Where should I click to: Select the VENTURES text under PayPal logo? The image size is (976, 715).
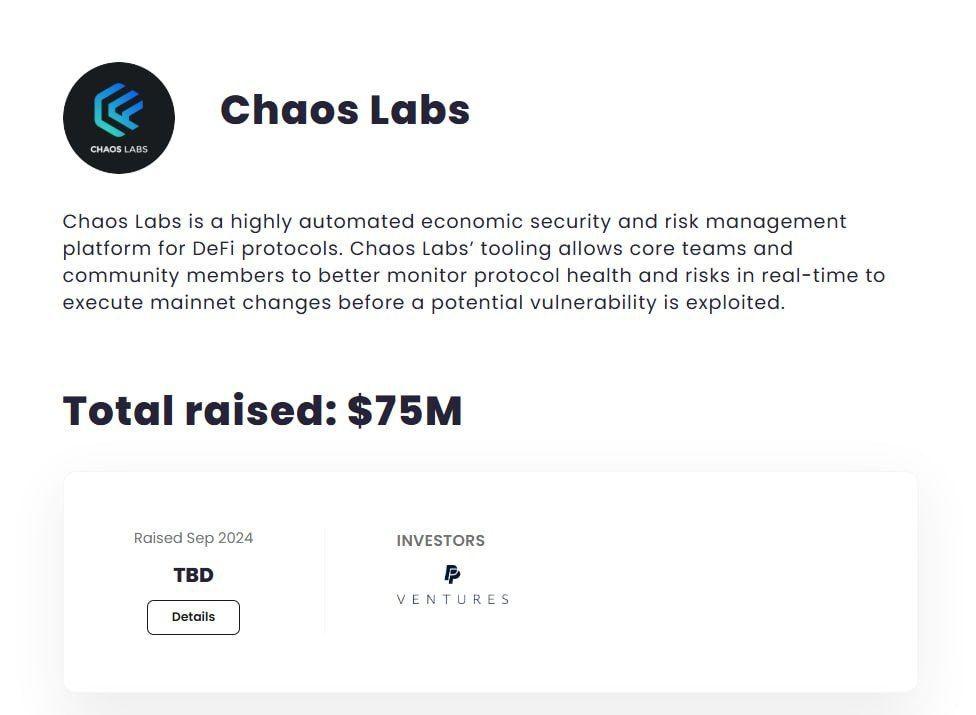coord(453,599)
